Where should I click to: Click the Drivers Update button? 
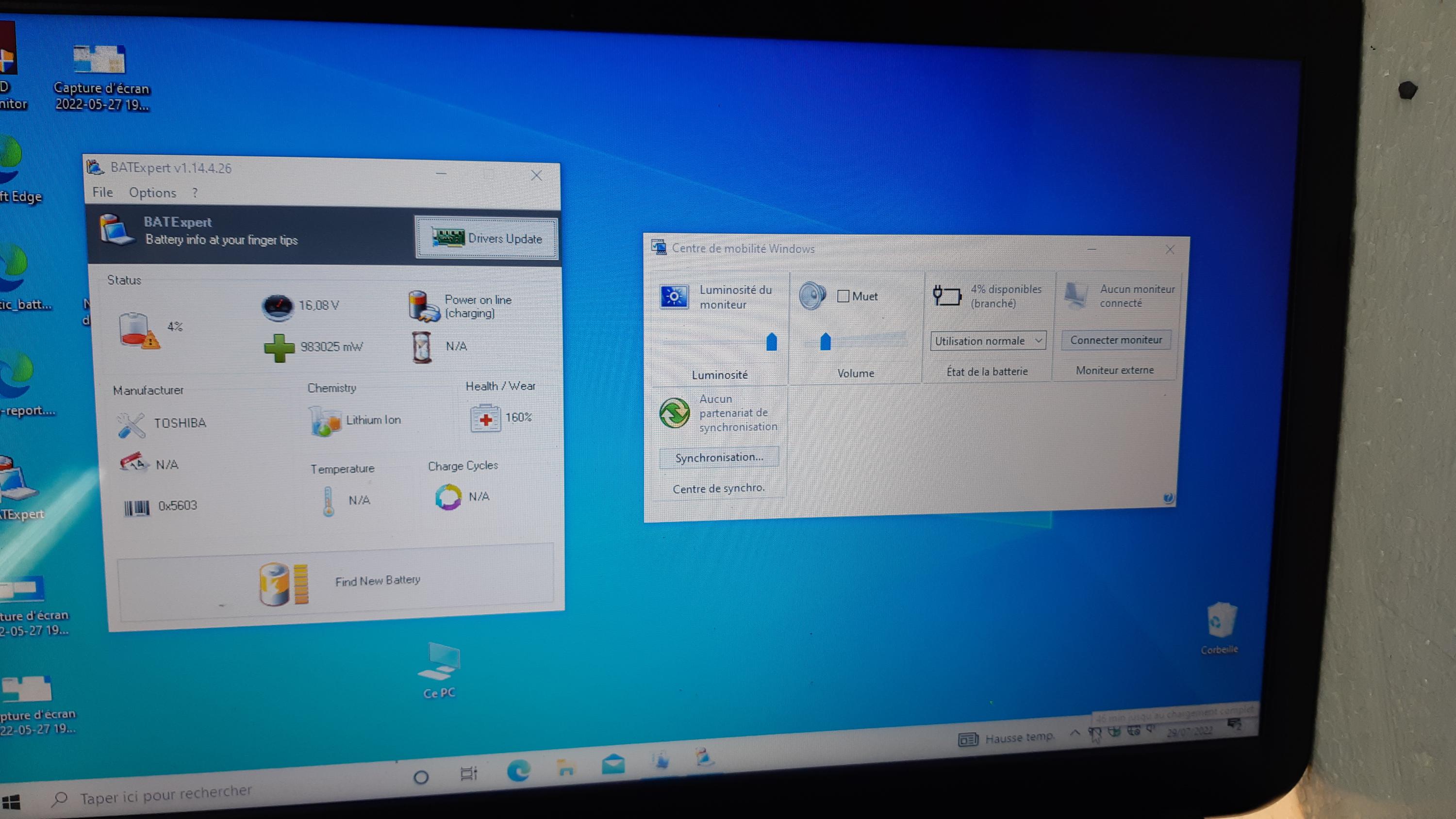pyautogui.click(x=486, y=238)
